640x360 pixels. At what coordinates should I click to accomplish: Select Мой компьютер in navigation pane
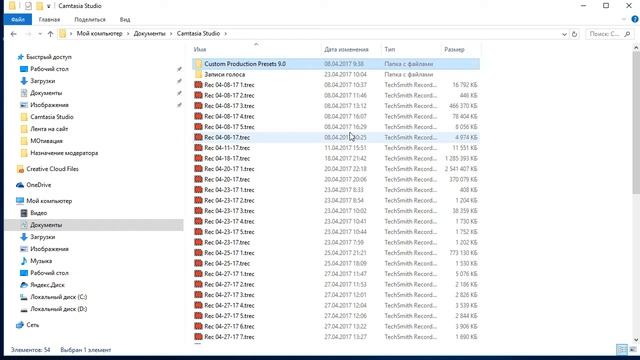[49, 201]
